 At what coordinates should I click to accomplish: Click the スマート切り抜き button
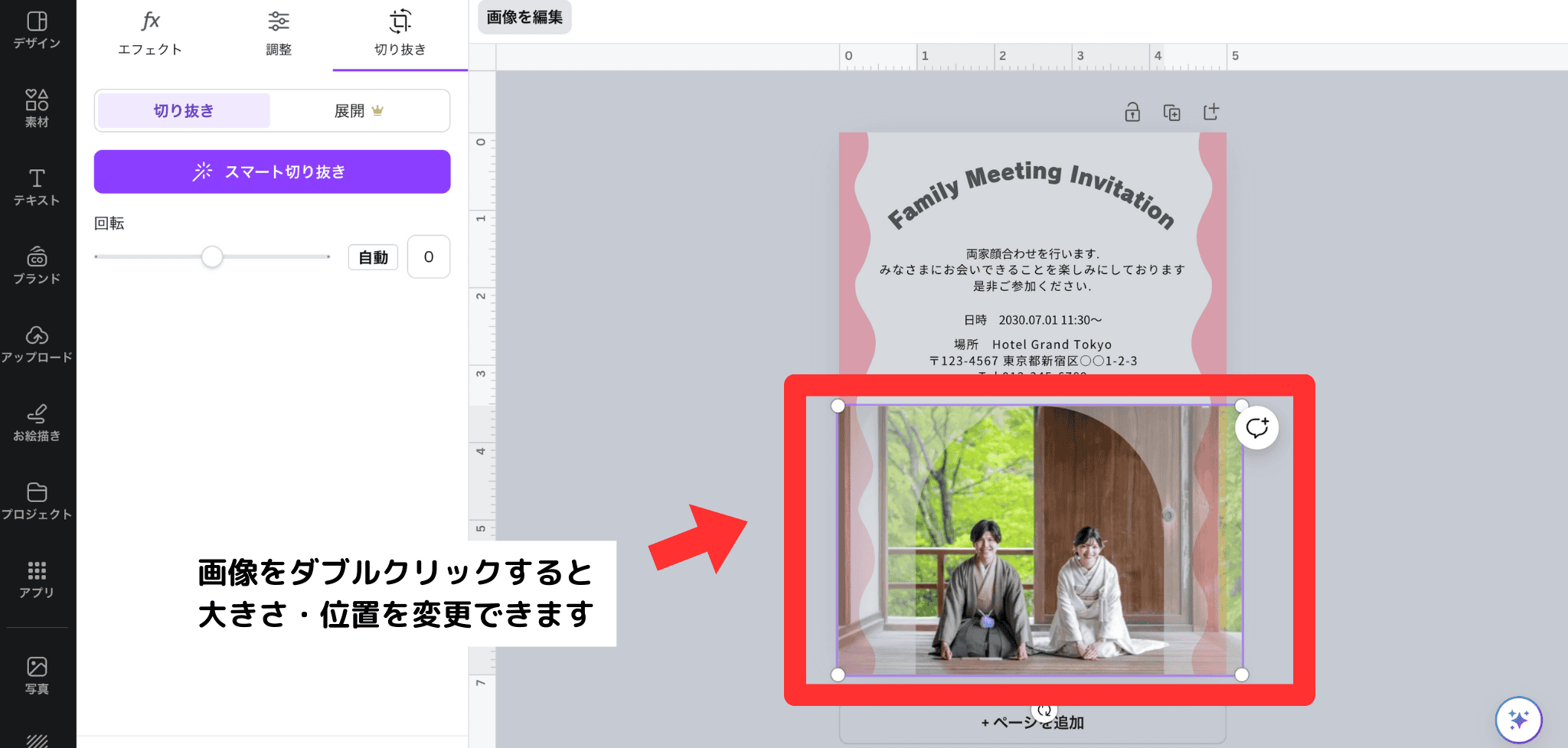pyautogui.click(x=272, y=171)
